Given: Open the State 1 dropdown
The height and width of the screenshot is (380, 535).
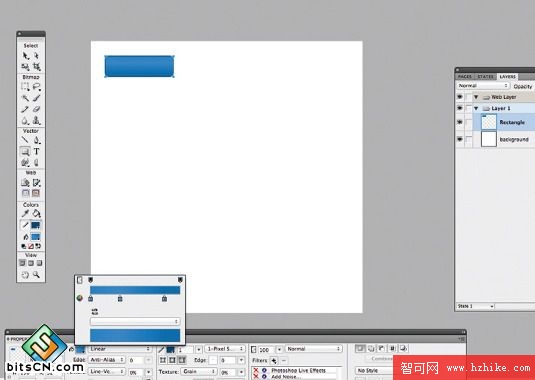Looking at the screenshot, I should (x=475, y=306).
